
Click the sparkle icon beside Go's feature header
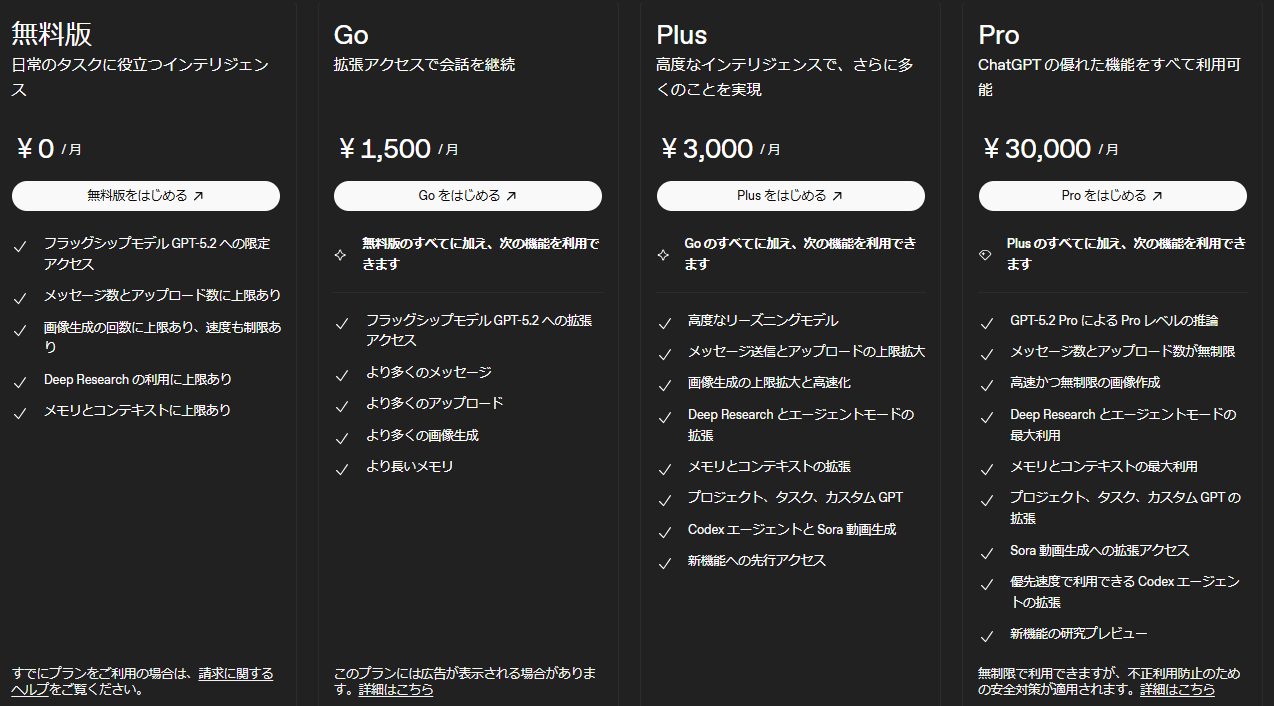coord(341,254)
